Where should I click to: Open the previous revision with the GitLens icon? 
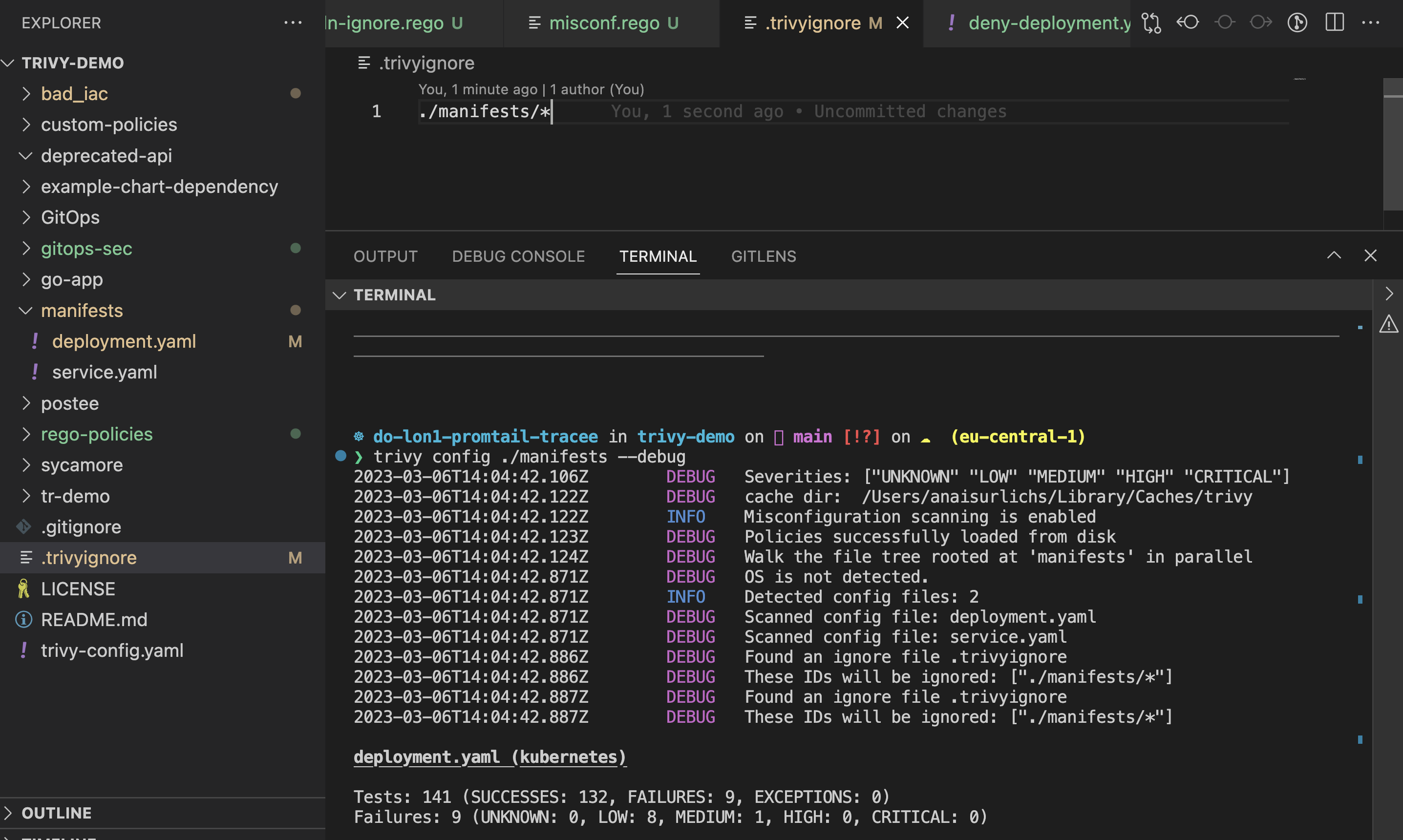(1188, 22)
